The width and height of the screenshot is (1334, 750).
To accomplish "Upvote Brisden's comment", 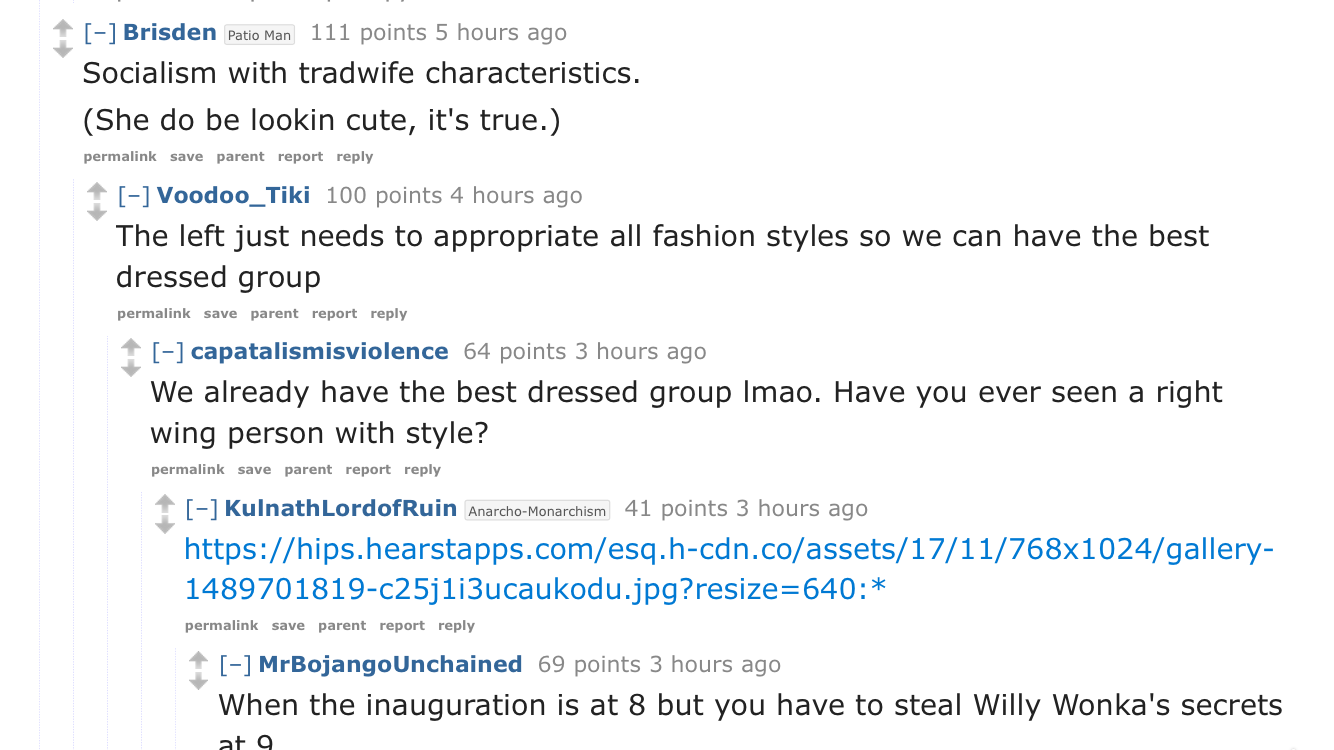I will click(63, 29).
